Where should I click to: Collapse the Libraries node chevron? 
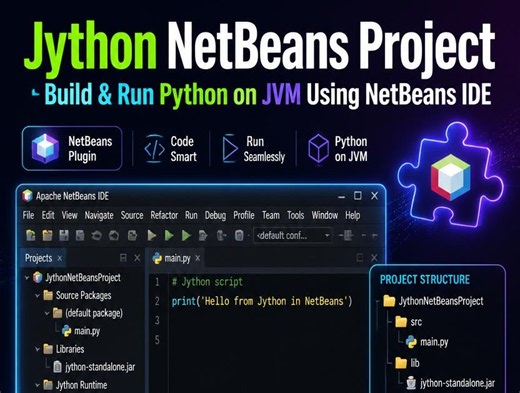[x=38, y=349]
